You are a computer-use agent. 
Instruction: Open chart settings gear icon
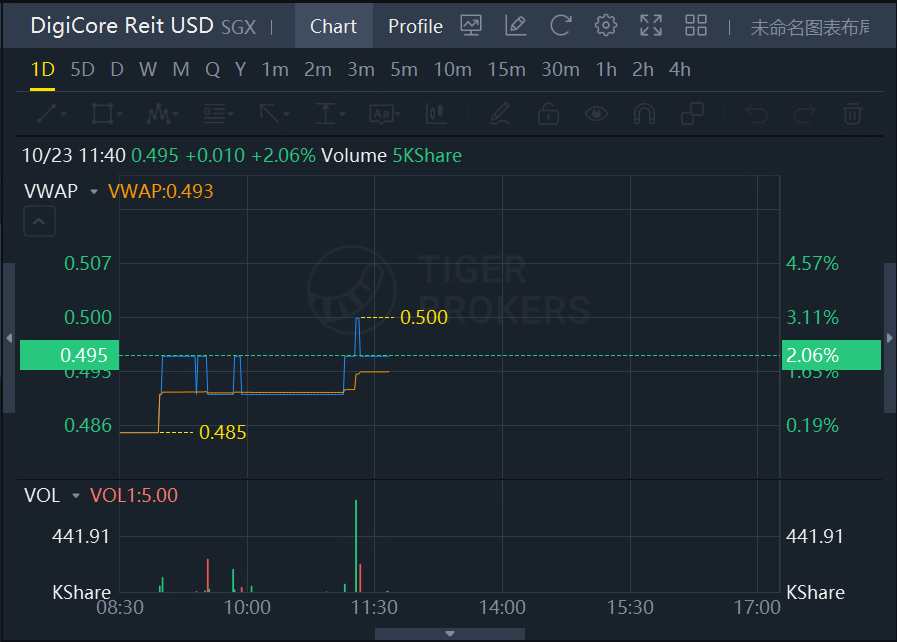tap(606, 26)
